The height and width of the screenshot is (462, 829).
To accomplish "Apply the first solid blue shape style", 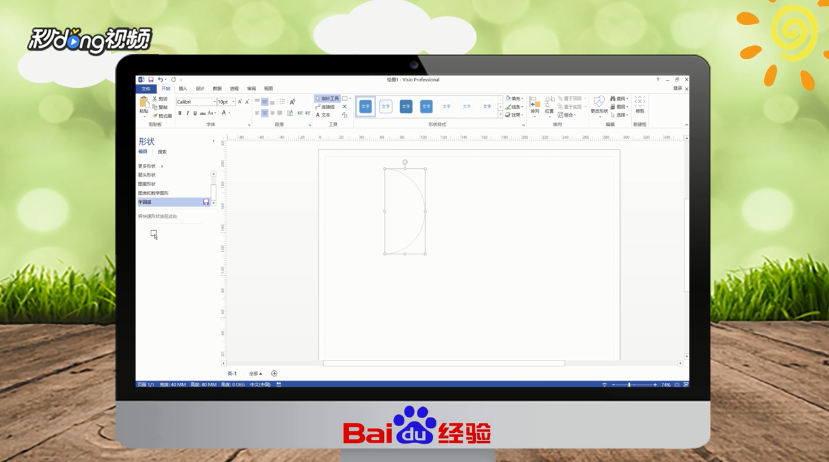I will (365, 106).
